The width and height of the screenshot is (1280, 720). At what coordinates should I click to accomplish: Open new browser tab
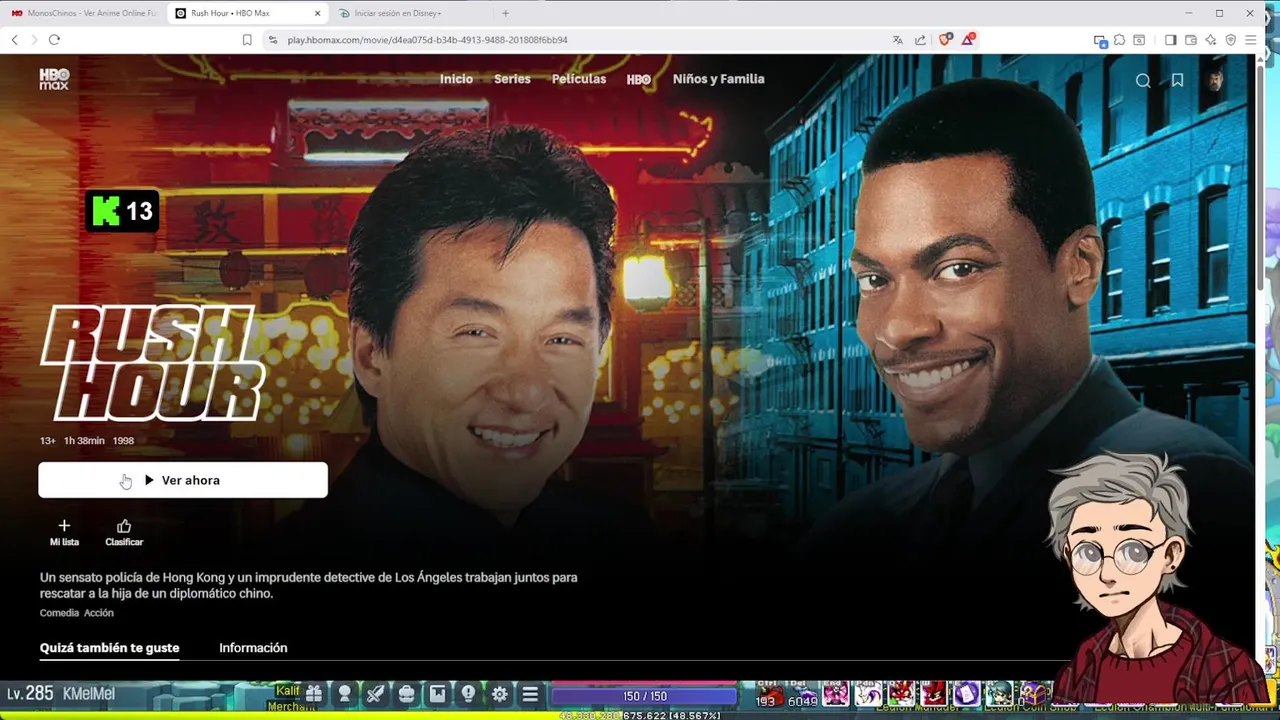click(505, 13)
